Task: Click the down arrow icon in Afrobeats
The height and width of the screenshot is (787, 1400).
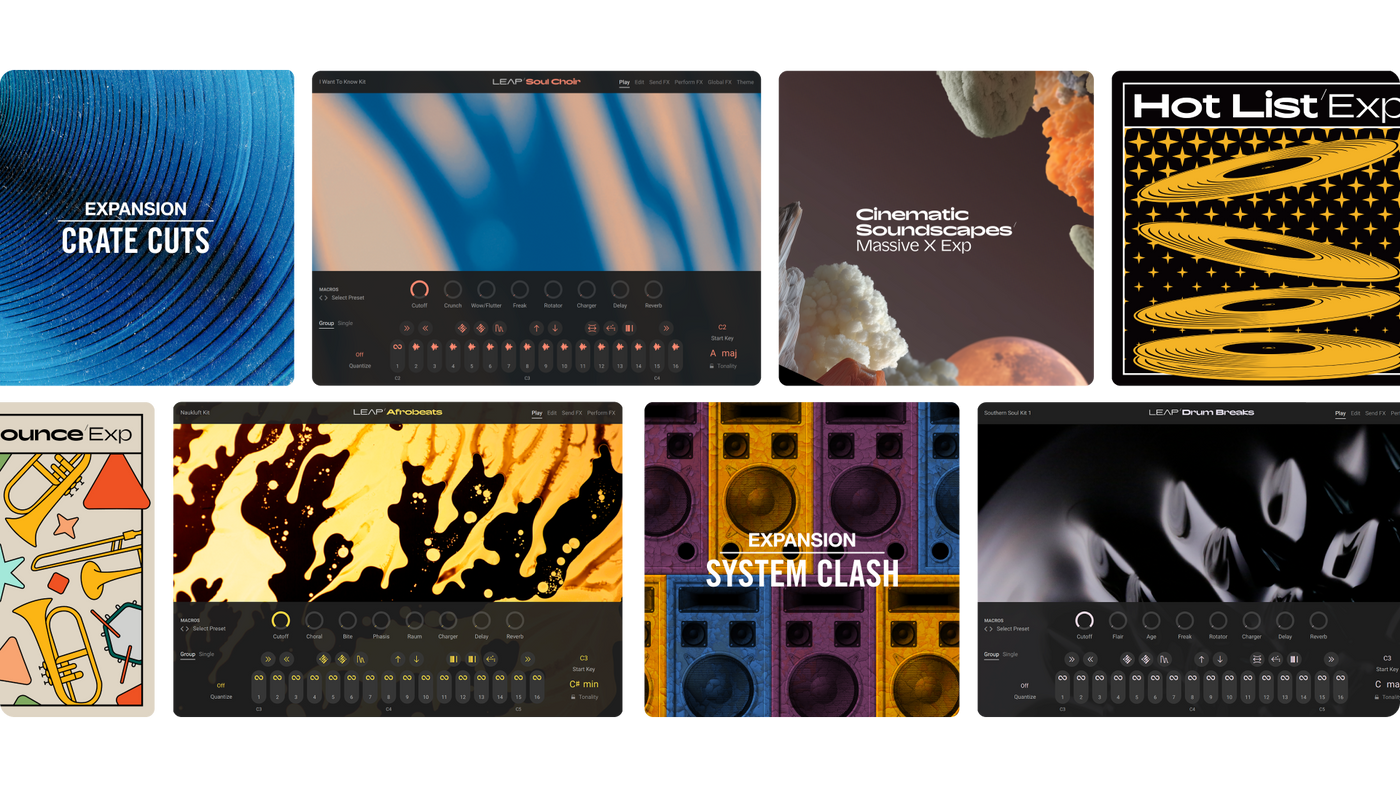Action: click(x=416, y=659)
